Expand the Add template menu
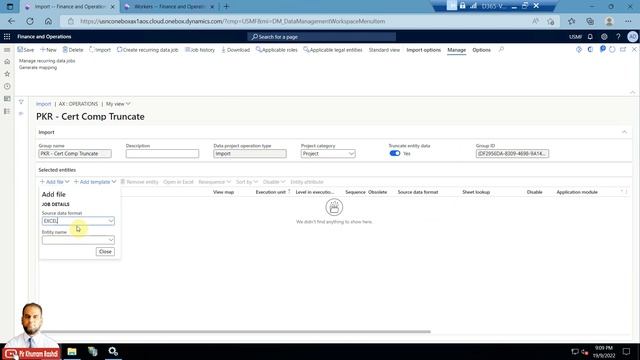640x360 pixels. pos(95,182)
